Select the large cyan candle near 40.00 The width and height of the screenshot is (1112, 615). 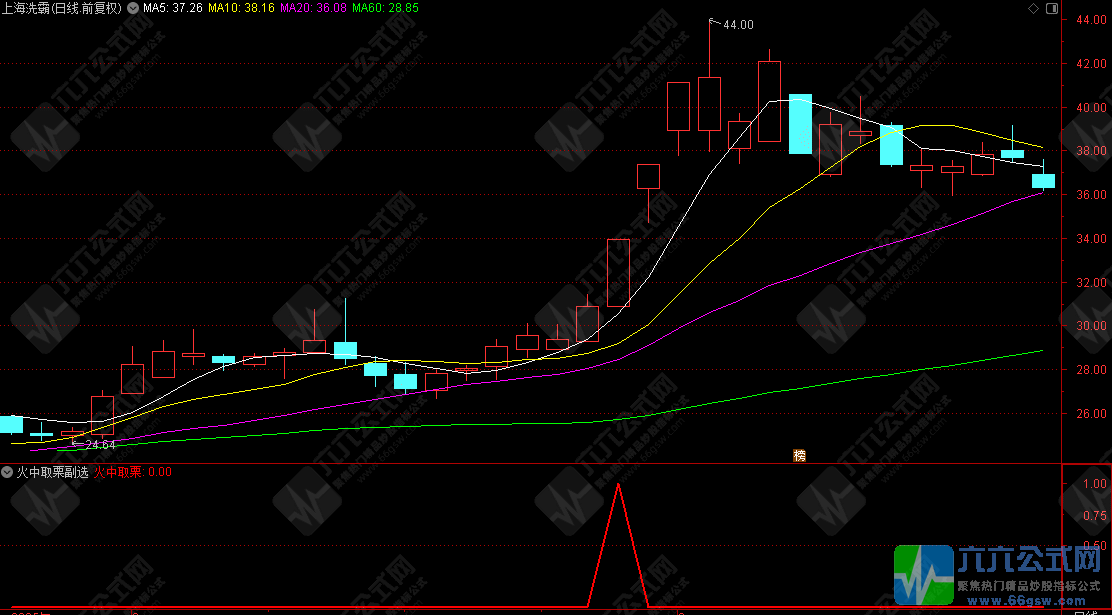800,123
